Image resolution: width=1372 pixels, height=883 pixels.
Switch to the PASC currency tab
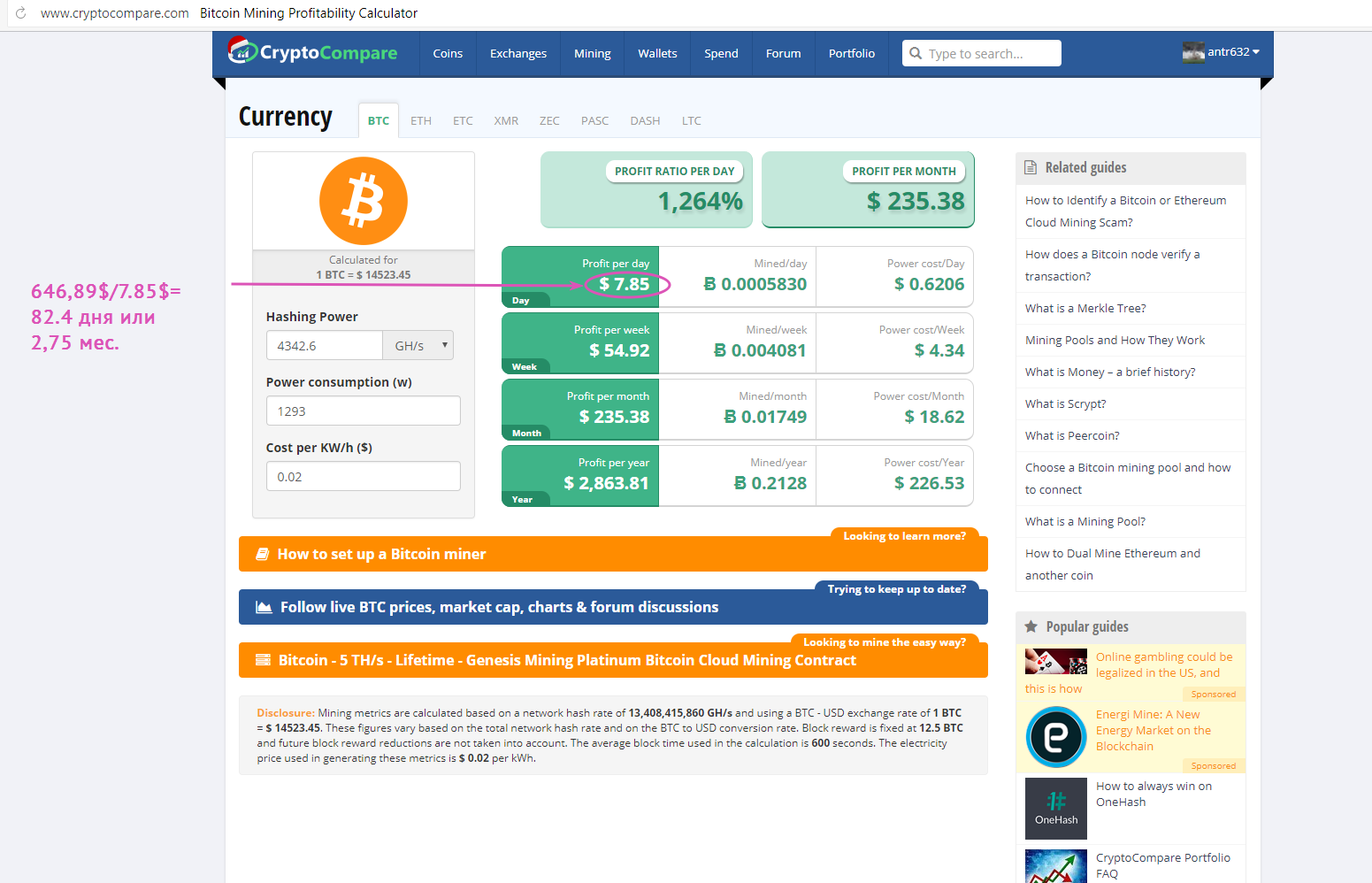point(594,120)
